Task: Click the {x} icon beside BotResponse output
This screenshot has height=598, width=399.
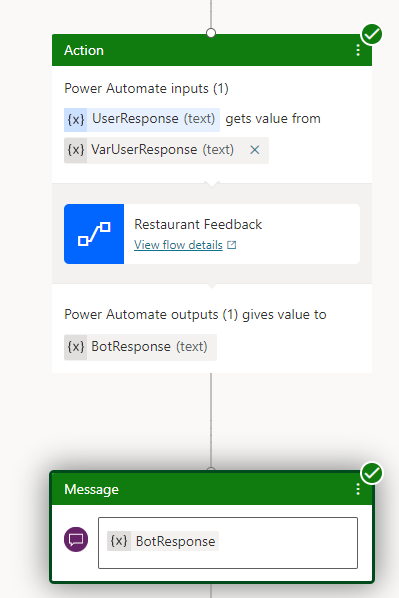Action: click(x=76, y=347)
